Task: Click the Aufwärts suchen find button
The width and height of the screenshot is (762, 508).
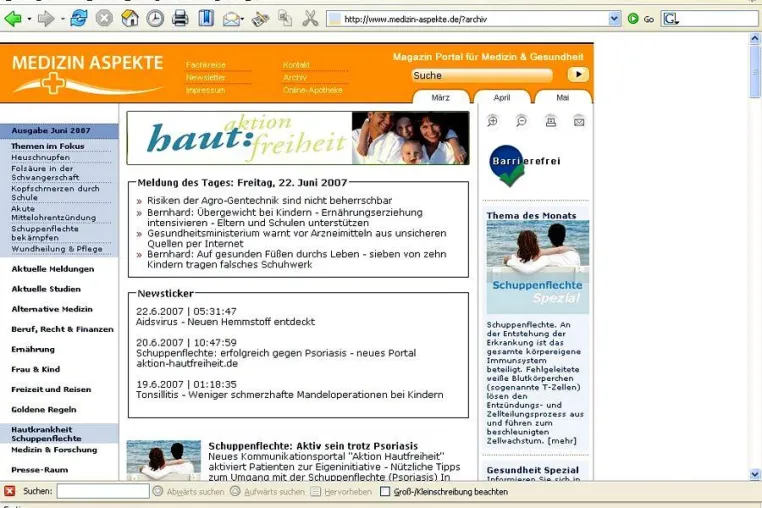Action: point(267,491)
